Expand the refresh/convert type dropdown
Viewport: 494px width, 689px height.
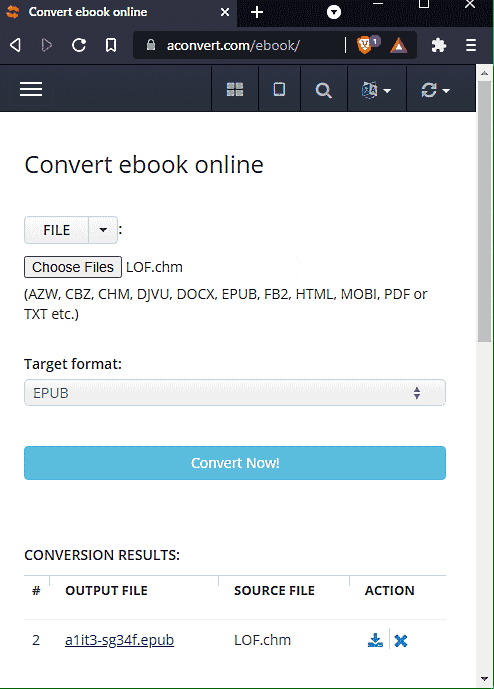point(435,90)
